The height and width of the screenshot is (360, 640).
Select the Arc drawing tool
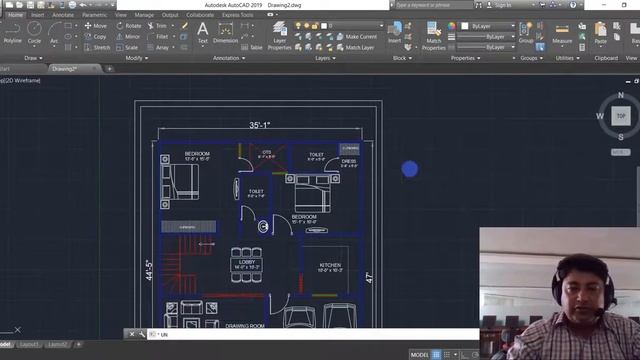pos(54,33)
